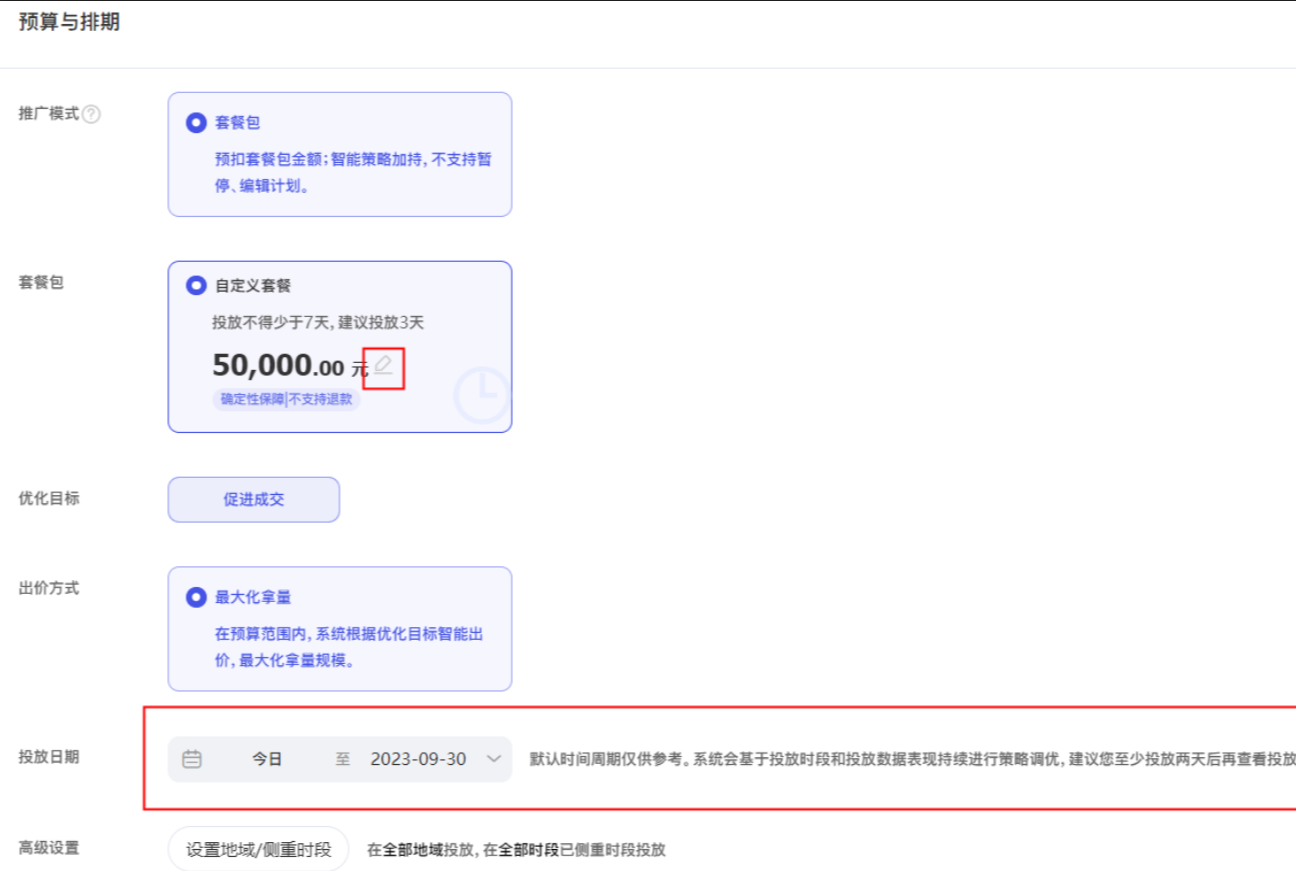This screenshot has width=1296, height=871.
Task: Click the pencil edit icon beside 50,000.00 元
Action: pos(383,367)
